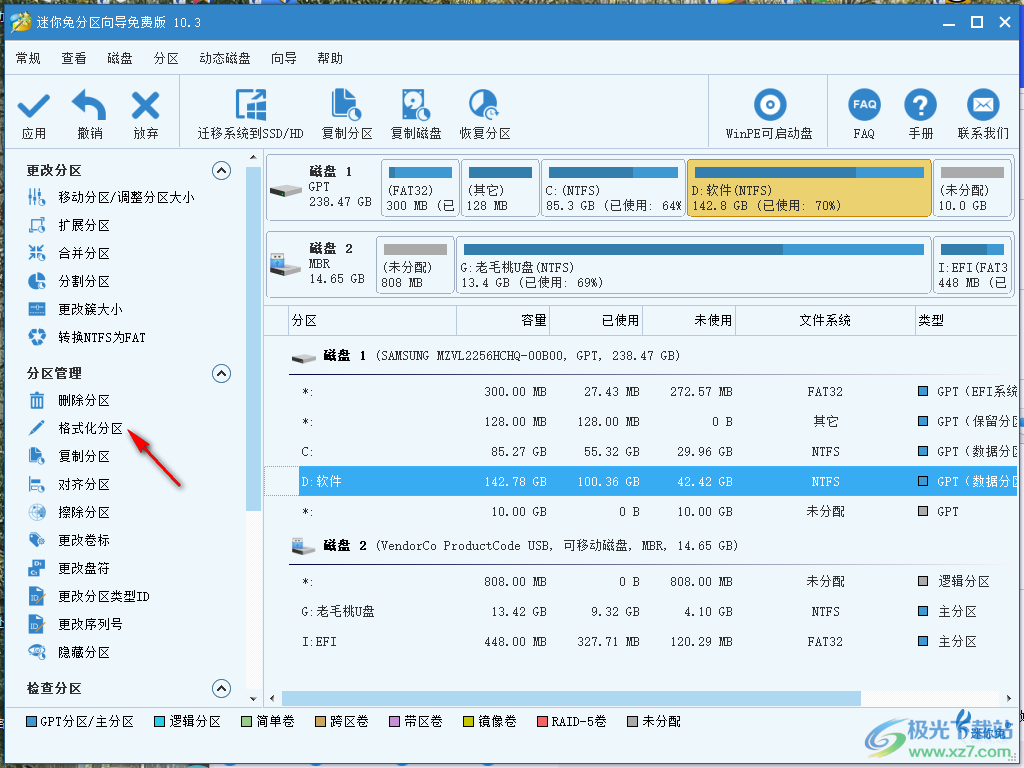Open the WinPE可启动盘 bootable media creator
The image size is (1024, 768).
769,110
